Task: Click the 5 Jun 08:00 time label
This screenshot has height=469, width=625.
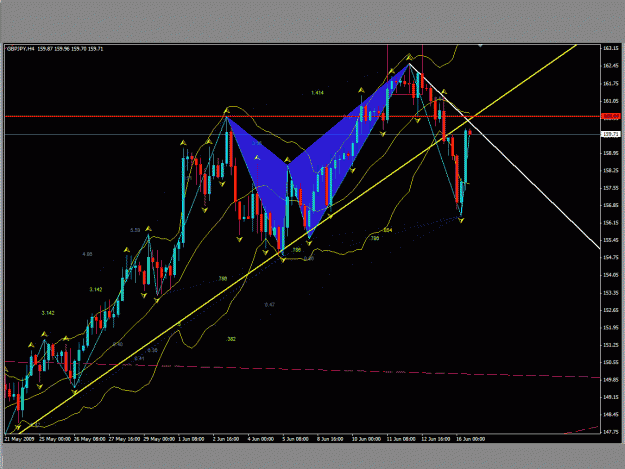Action: point(295,439)
